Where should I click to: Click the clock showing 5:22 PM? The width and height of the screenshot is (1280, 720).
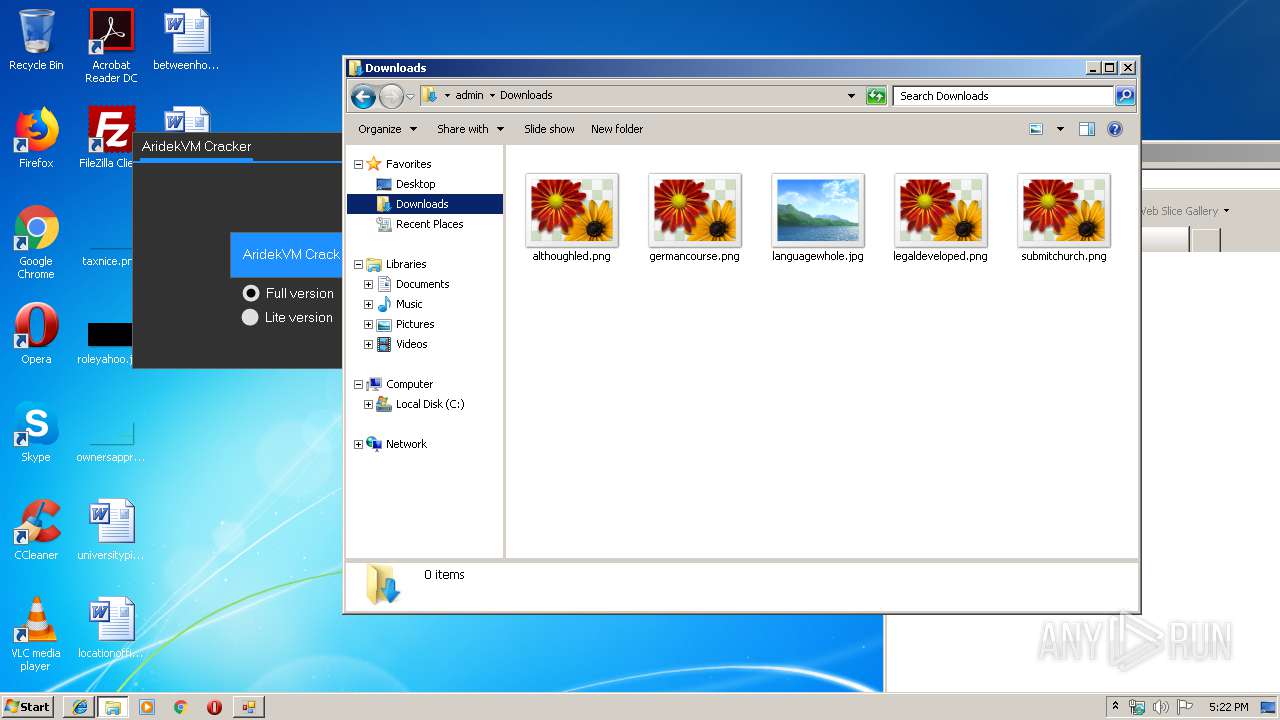click(1228, 707)
